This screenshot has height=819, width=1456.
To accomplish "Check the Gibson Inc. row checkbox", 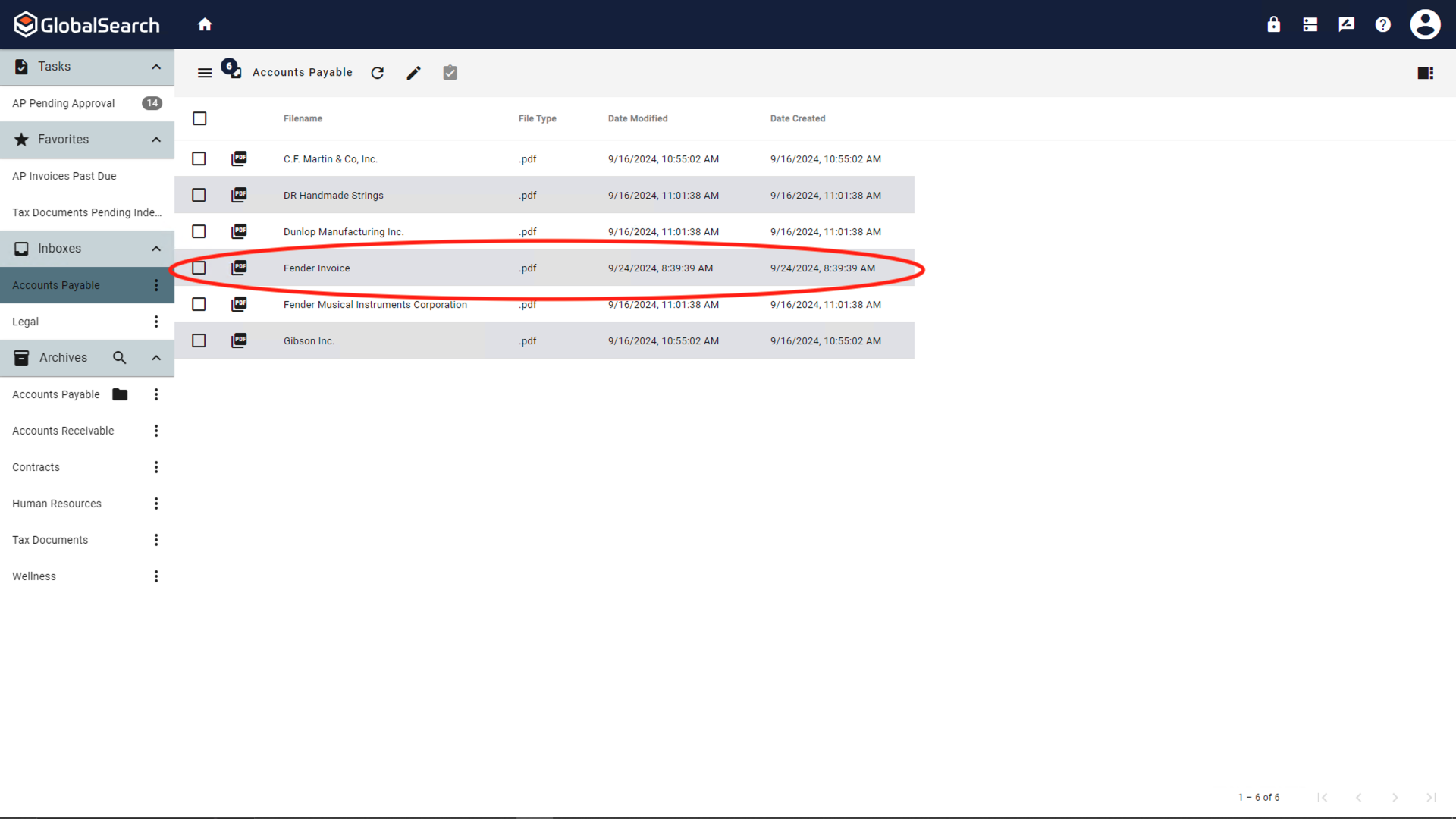I will [199, 340].
